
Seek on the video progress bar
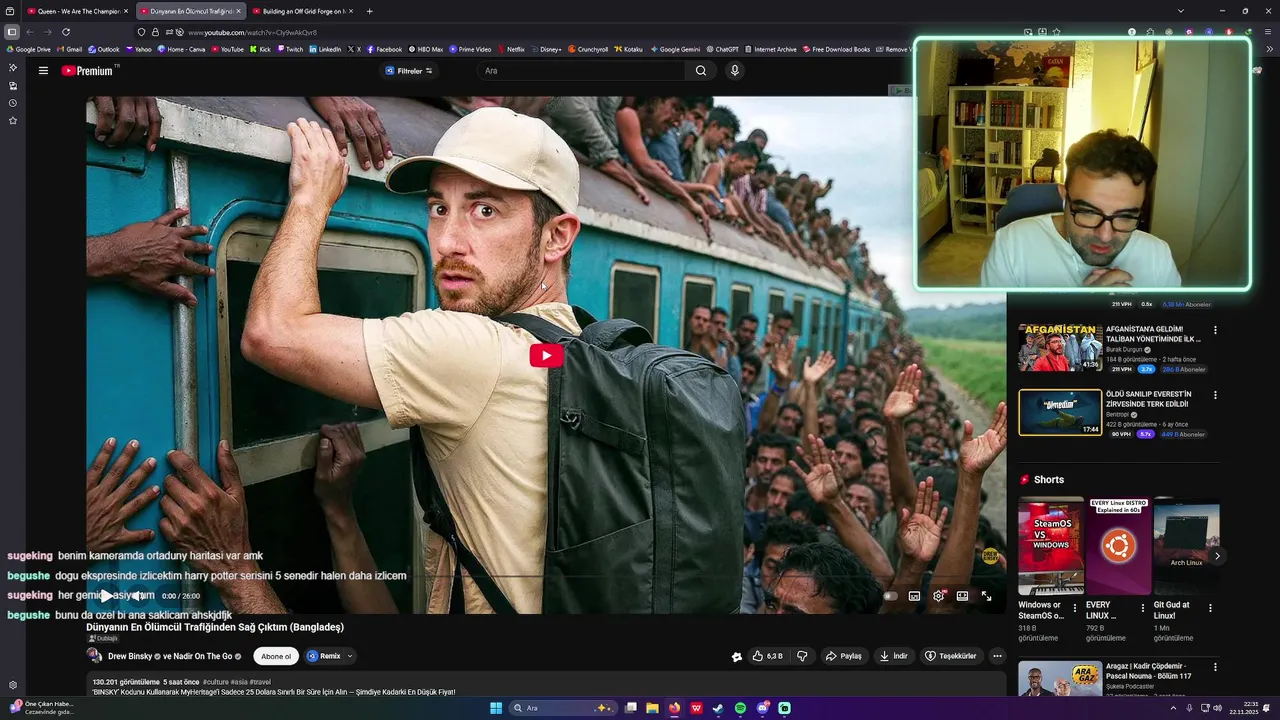coord(546,578)
